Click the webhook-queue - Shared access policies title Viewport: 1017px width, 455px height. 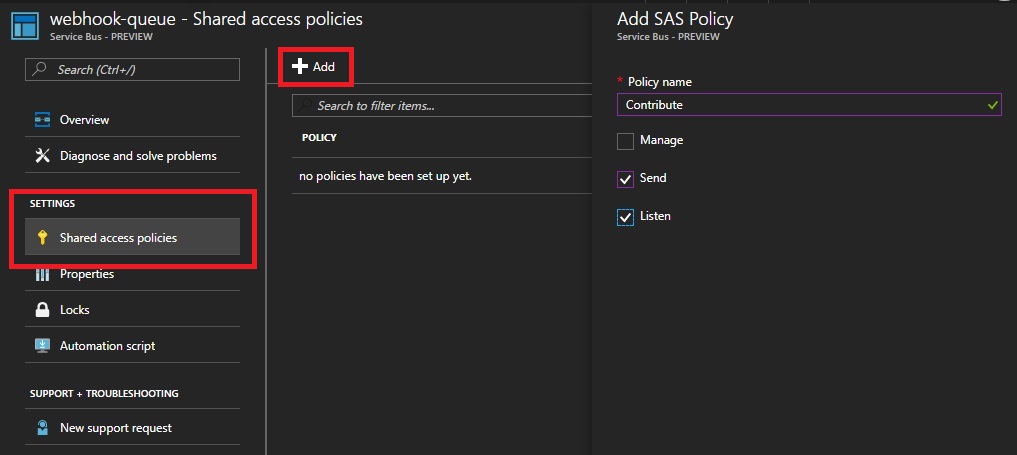tap(206, 19)
